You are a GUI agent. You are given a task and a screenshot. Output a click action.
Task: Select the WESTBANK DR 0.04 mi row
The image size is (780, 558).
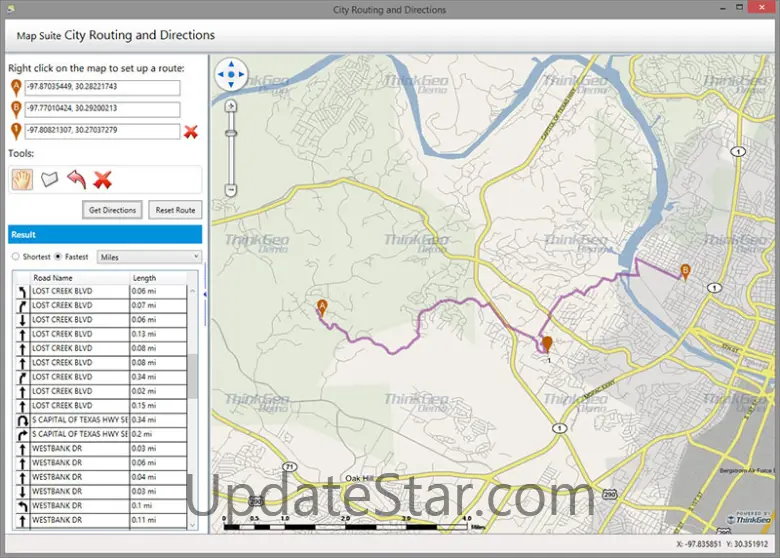pos(101,477)
